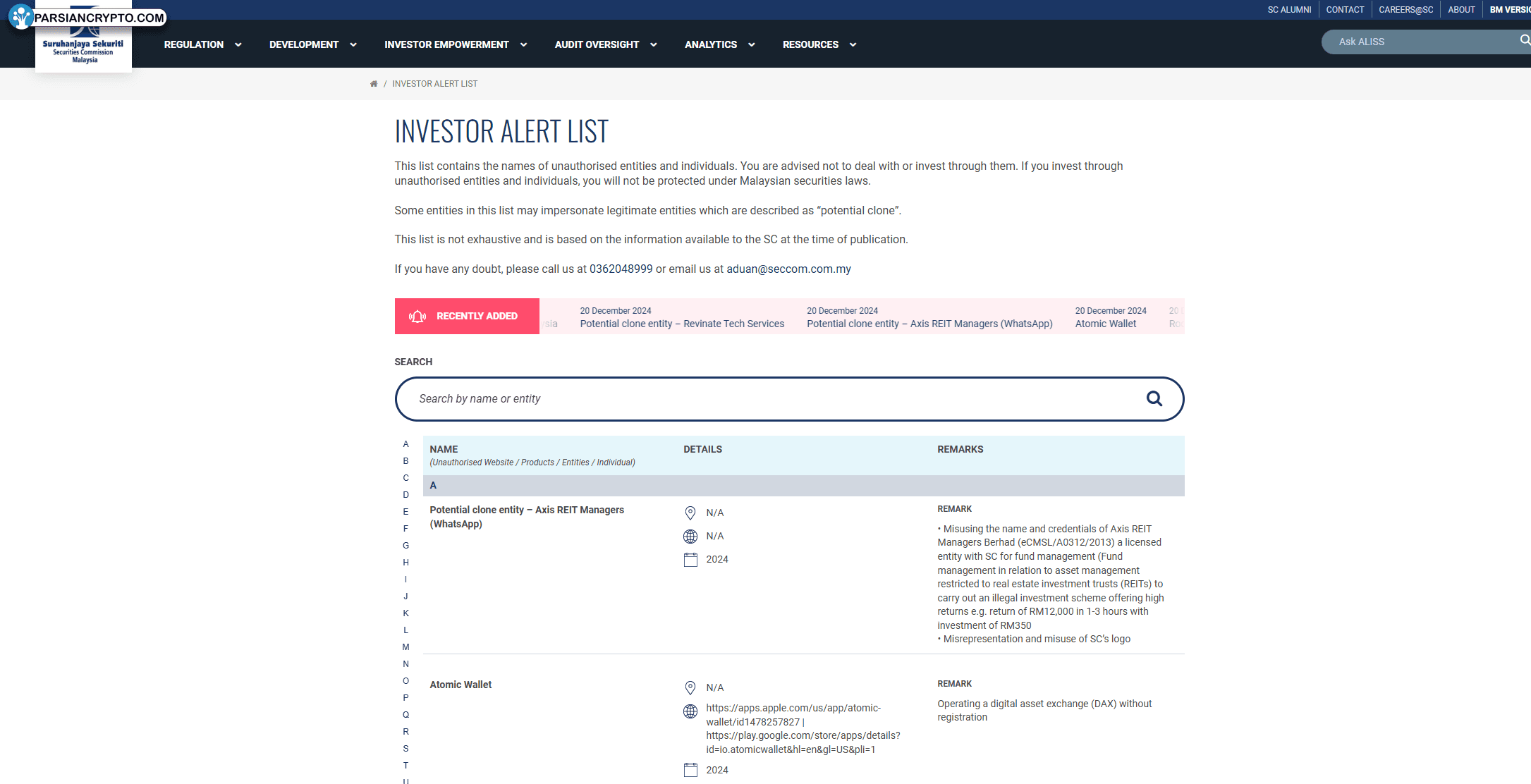This screenshot has width=1531, height=784.
Task: Jump to letter Q in the index
Action: click(x=405, y=715)
